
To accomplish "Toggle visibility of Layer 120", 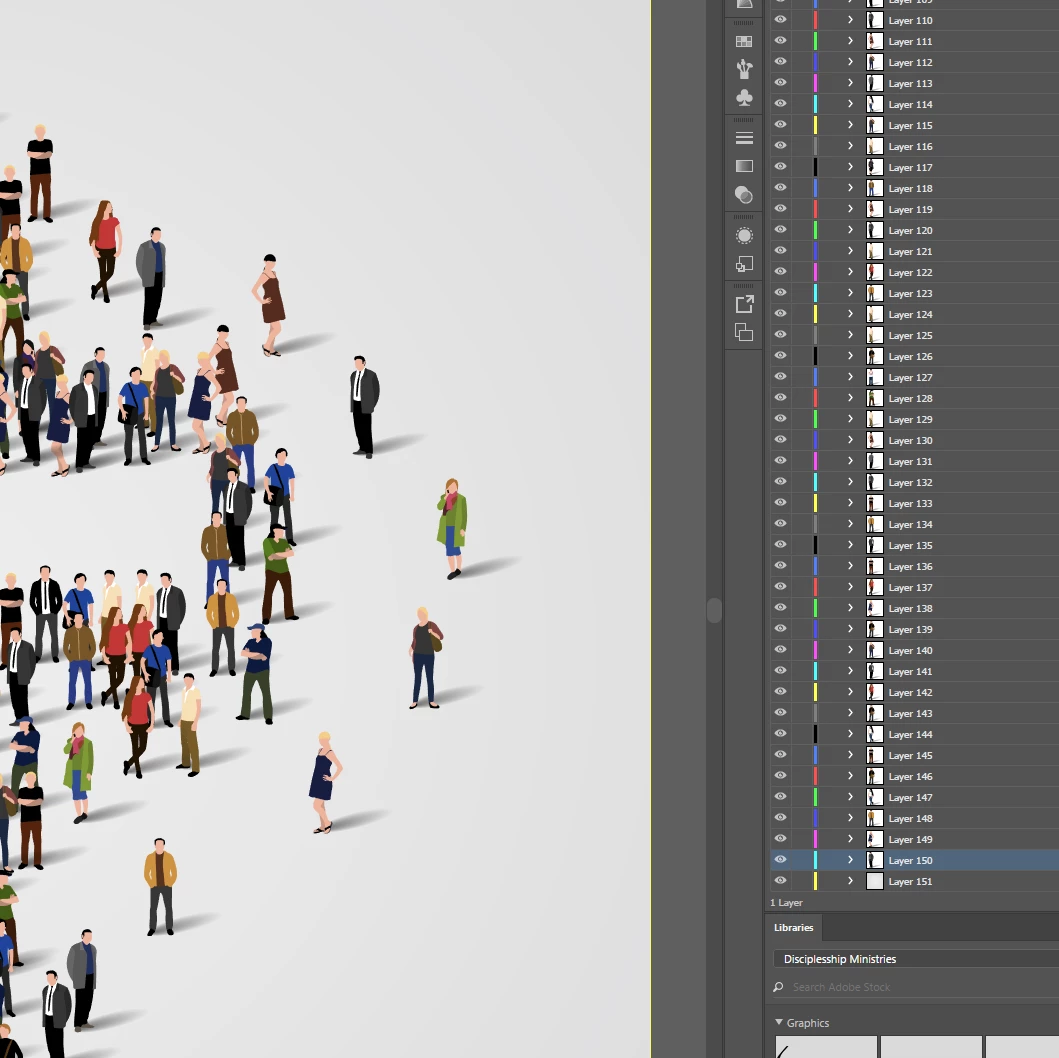I will (780, 230).
